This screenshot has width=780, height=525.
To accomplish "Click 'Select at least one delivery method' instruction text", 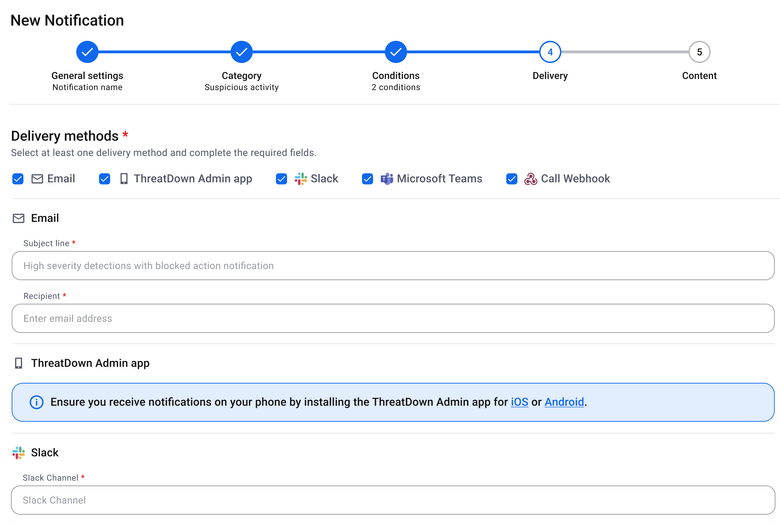I will (164, 153).
